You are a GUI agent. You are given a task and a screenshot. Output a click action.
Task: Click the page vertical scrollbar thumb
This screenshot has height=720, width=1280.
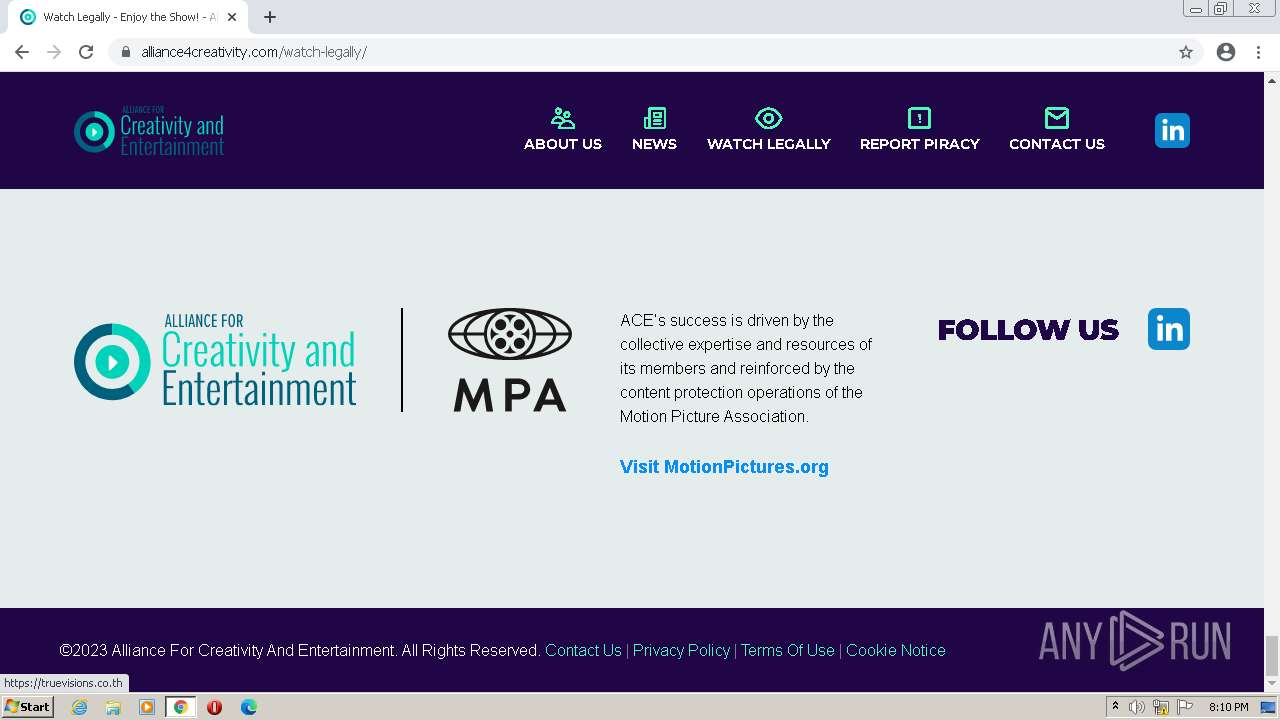[1272, 656]
